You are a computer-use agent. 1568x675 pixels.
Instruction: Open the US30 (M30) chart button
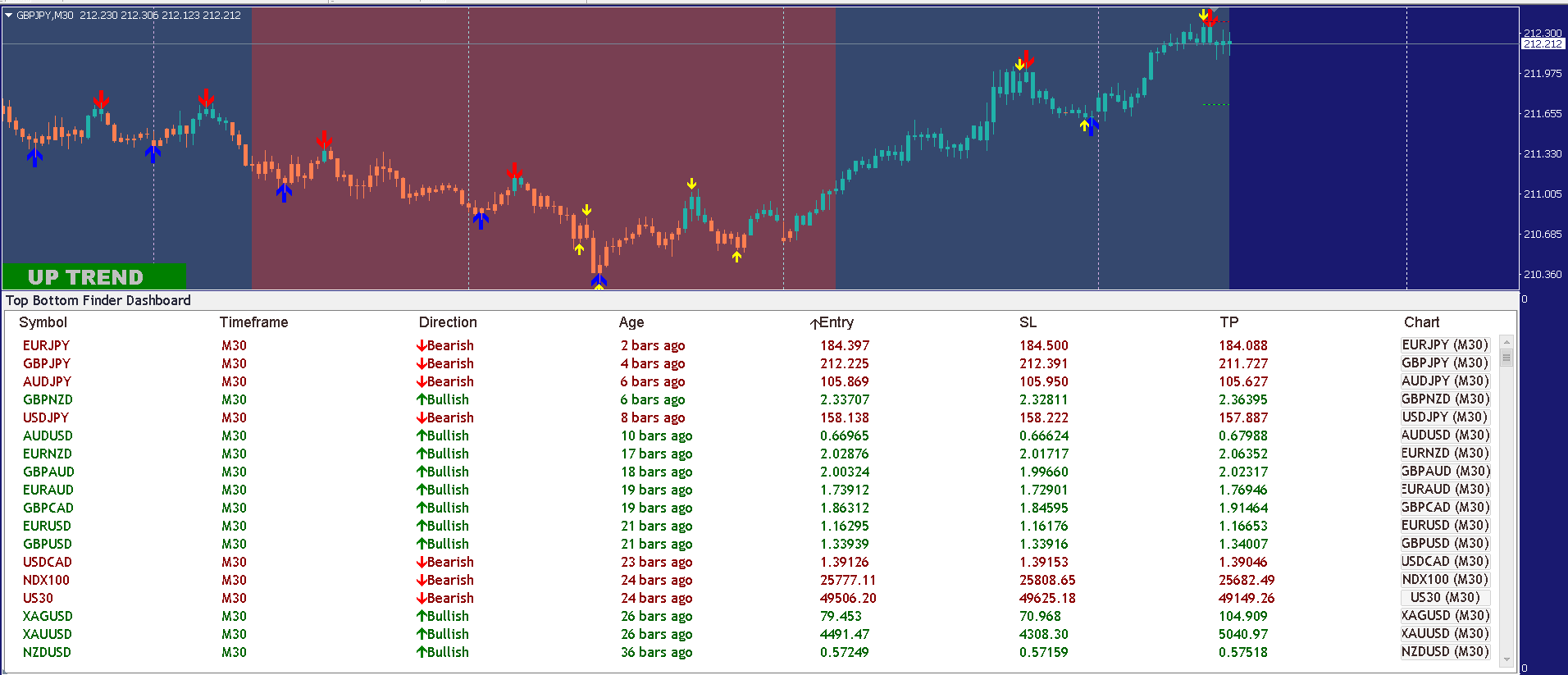pos(1444,598)
